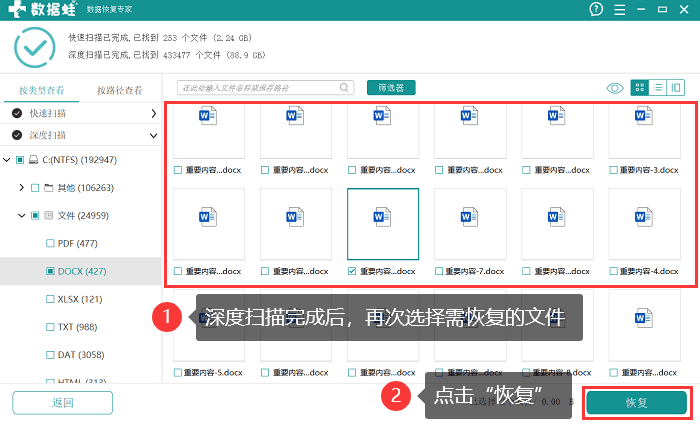Toggle the DOCX (427) checkbox
Image resolution: width=700 pixels, height=427 pixels.
[50, 271]
